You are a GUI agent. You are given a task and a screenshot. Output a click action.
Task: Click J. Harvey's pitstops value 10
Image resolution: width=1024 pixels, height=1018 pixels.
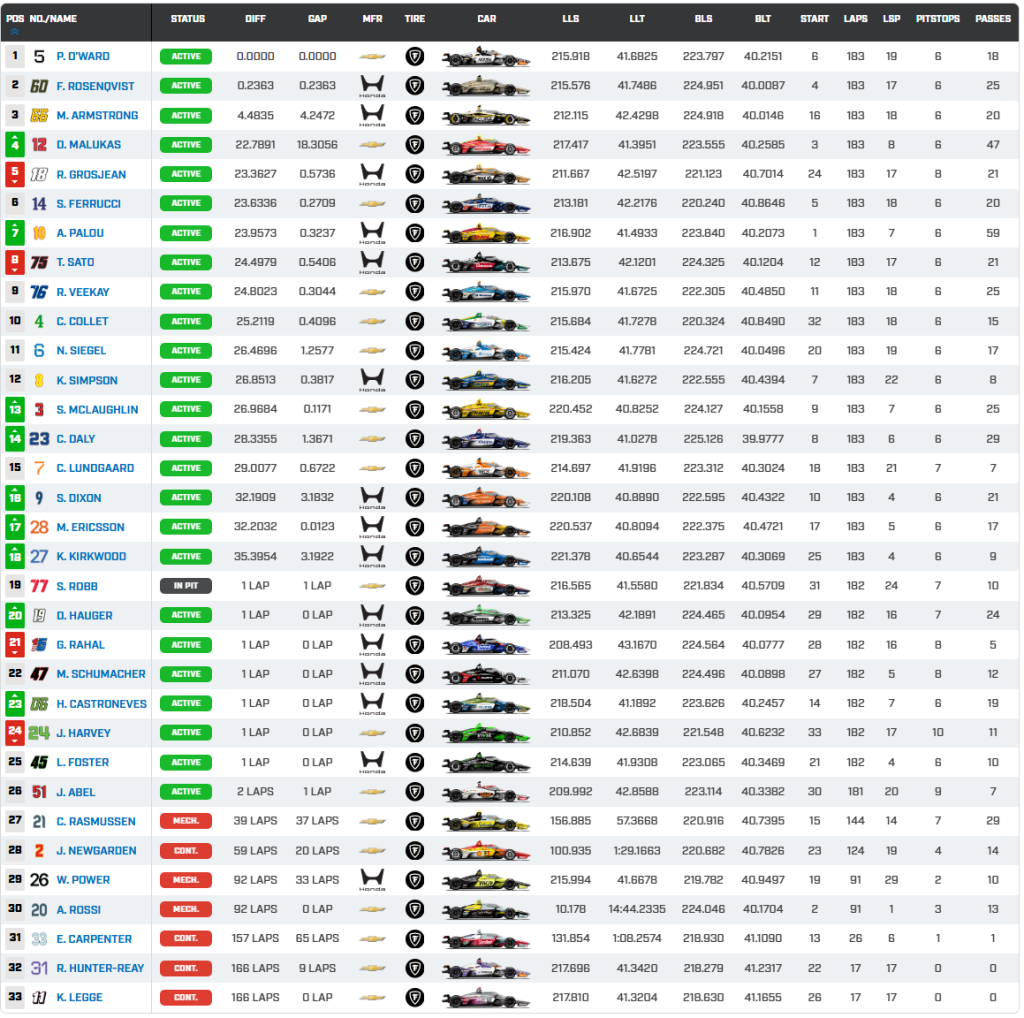point(938,733)
